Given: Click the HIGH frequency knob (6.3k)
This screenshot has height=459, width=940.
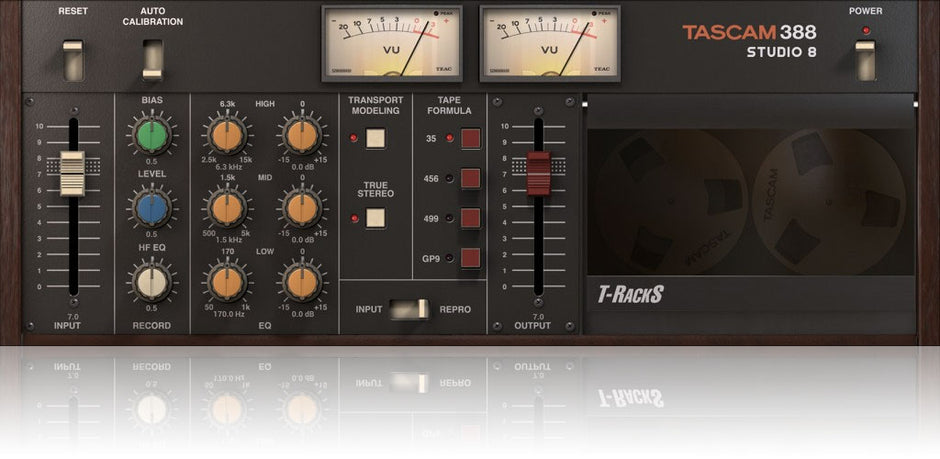Looking at the screenshot, I should click(227, 135).
